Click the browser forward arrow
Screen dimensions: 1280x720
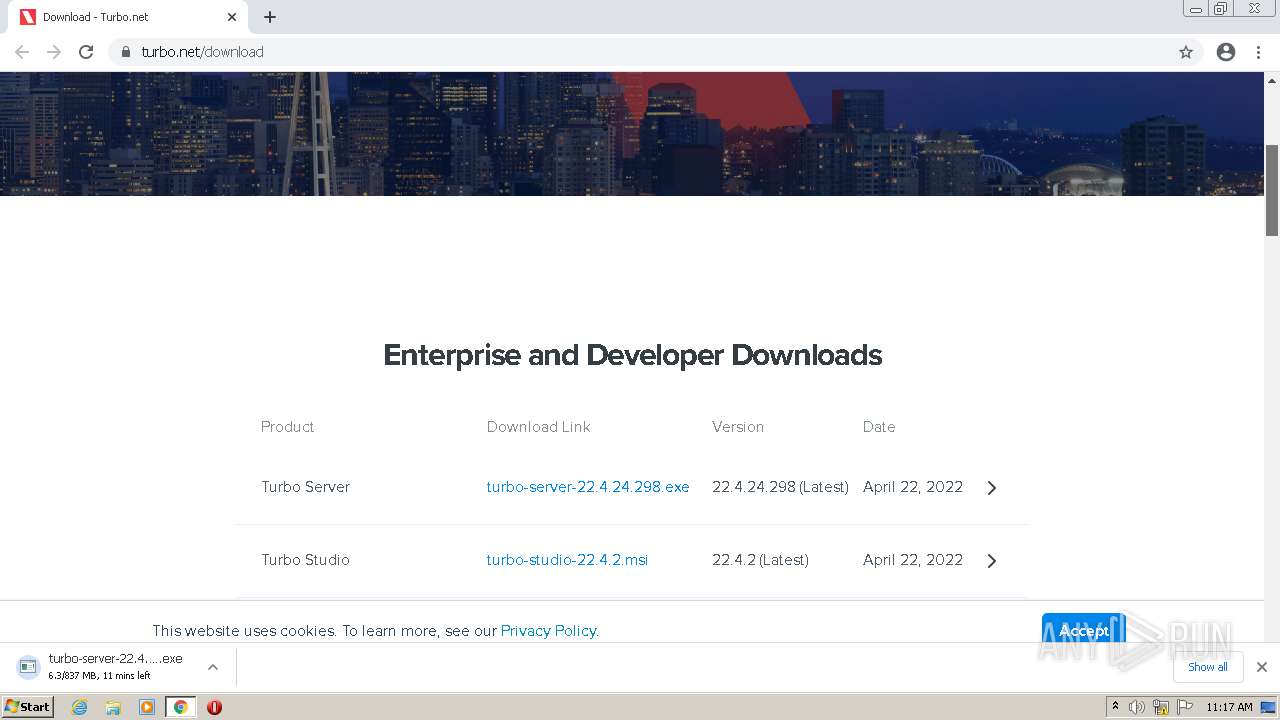(54, 52)
